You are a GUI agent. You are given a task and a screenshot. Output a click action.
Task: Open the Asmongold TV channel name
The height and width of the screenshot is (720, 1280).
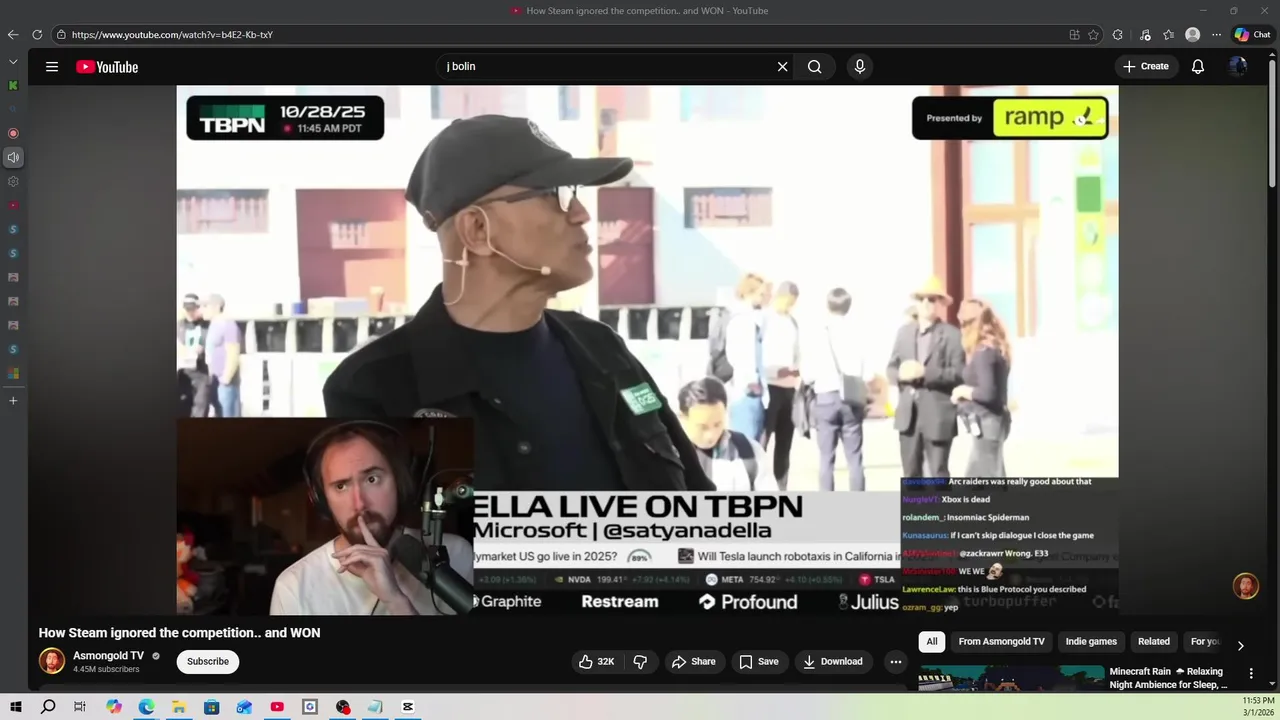coord(108,656)
